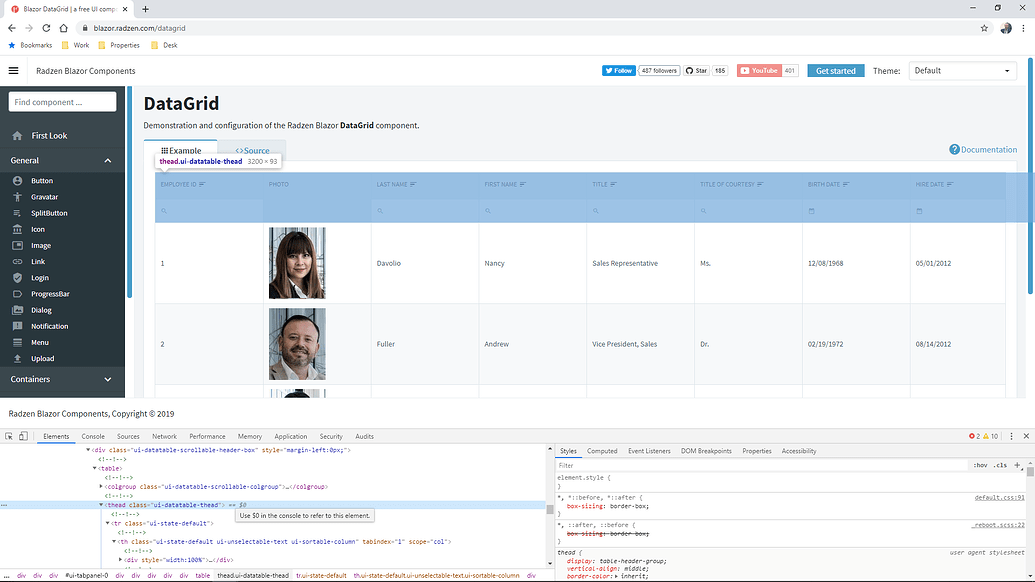Reload the page
The image size is (1035, 582).
pos(46,28)
